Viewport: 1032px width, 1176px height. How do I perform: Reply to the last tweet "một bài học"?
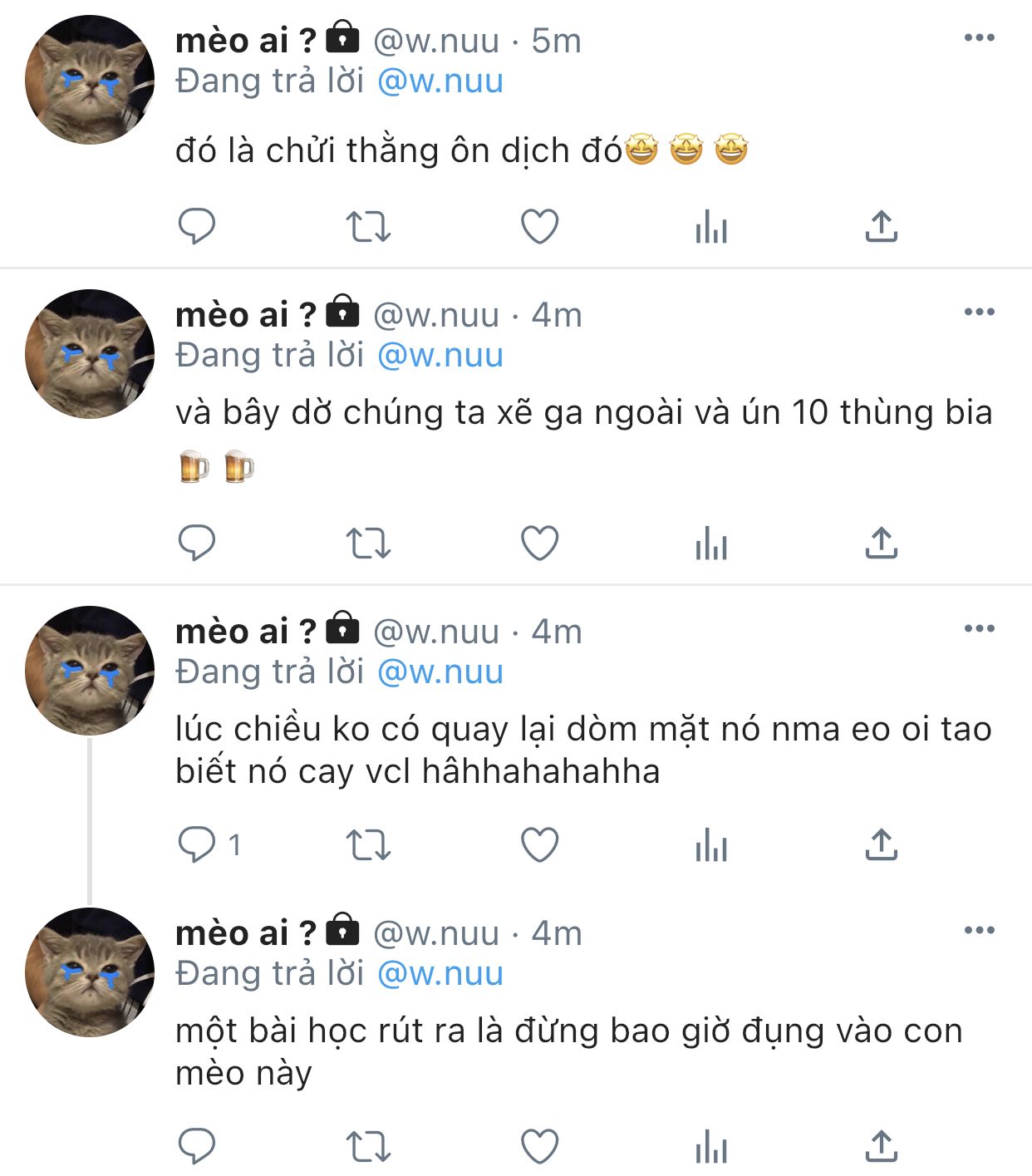tap(197, 1147)
